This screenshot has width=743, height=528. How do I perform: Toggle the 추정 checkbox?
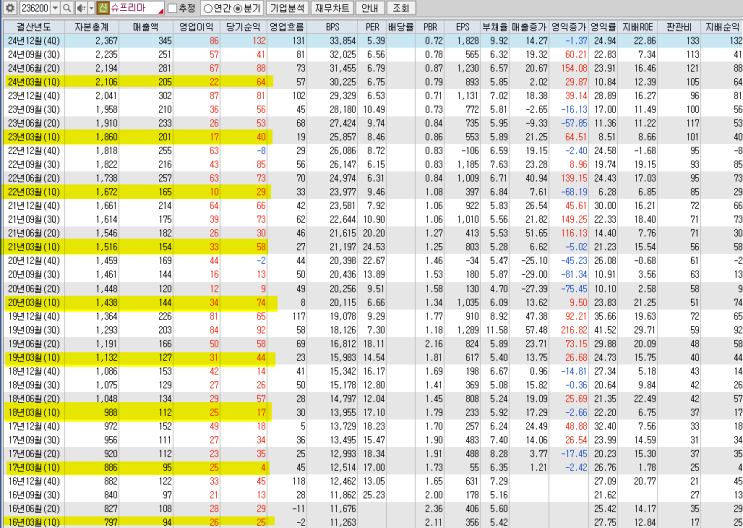[172, 8]
